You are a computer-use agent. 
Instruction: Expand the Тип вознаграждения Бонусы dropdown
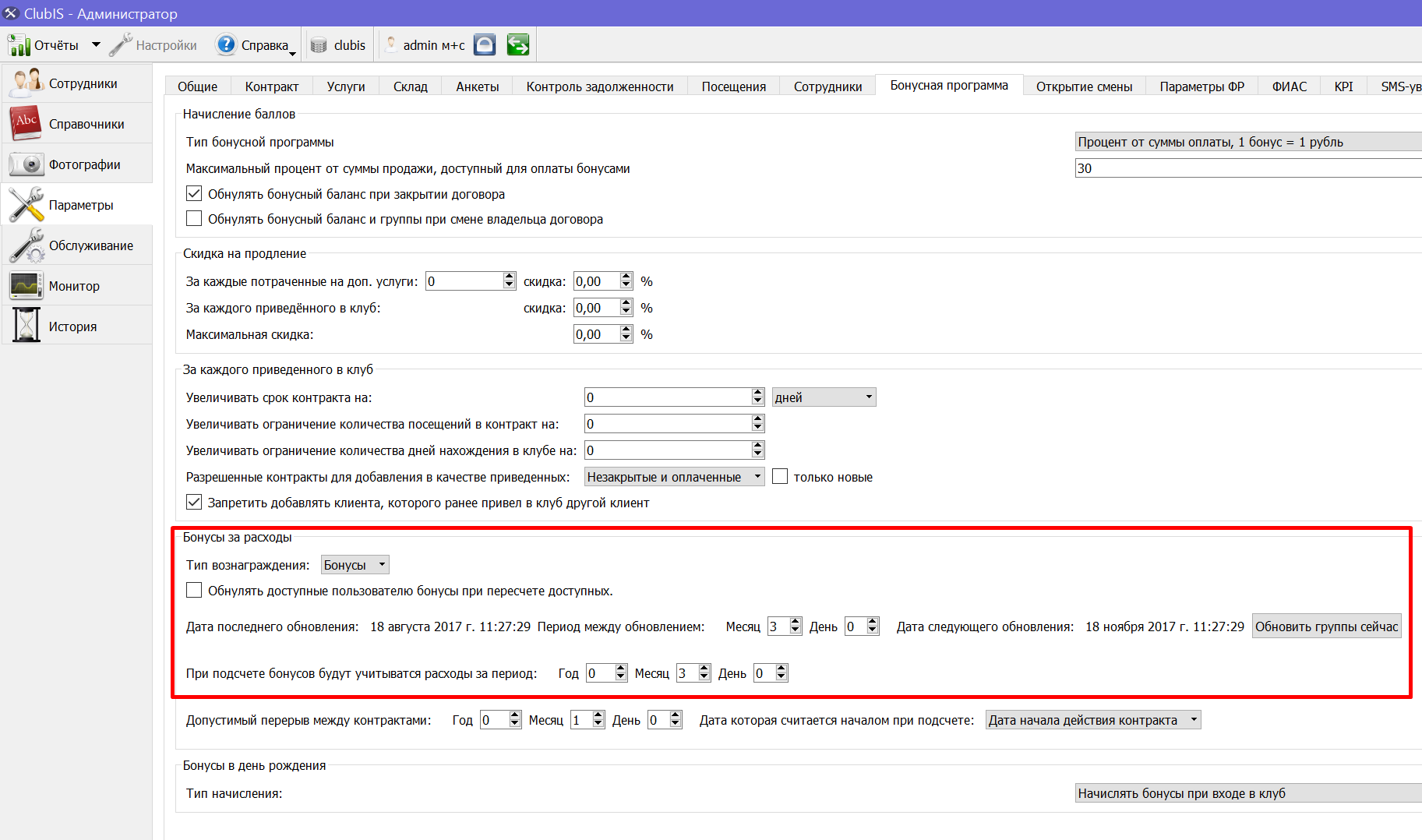tap(355, 565)
